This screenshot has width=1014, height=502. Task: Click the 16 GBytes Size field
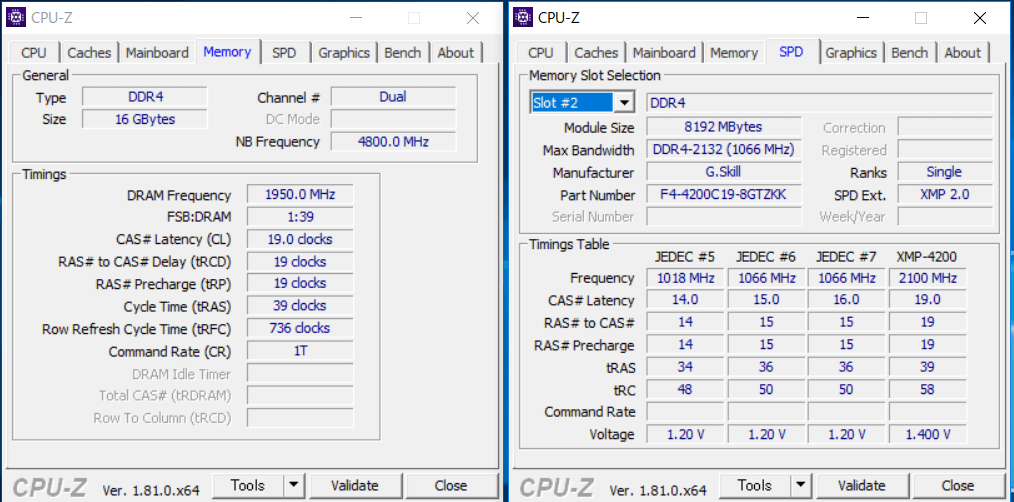[145, 119]
